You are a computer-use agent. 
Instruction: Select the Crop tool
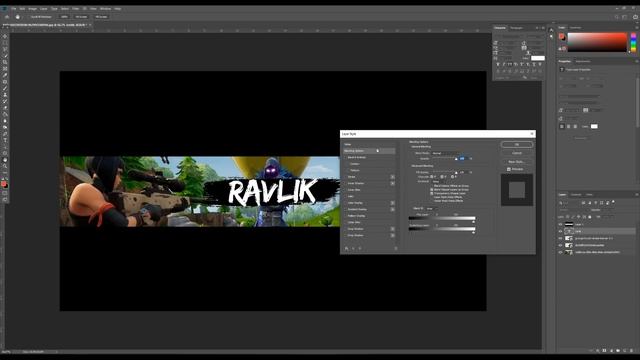tap(5, 62)
